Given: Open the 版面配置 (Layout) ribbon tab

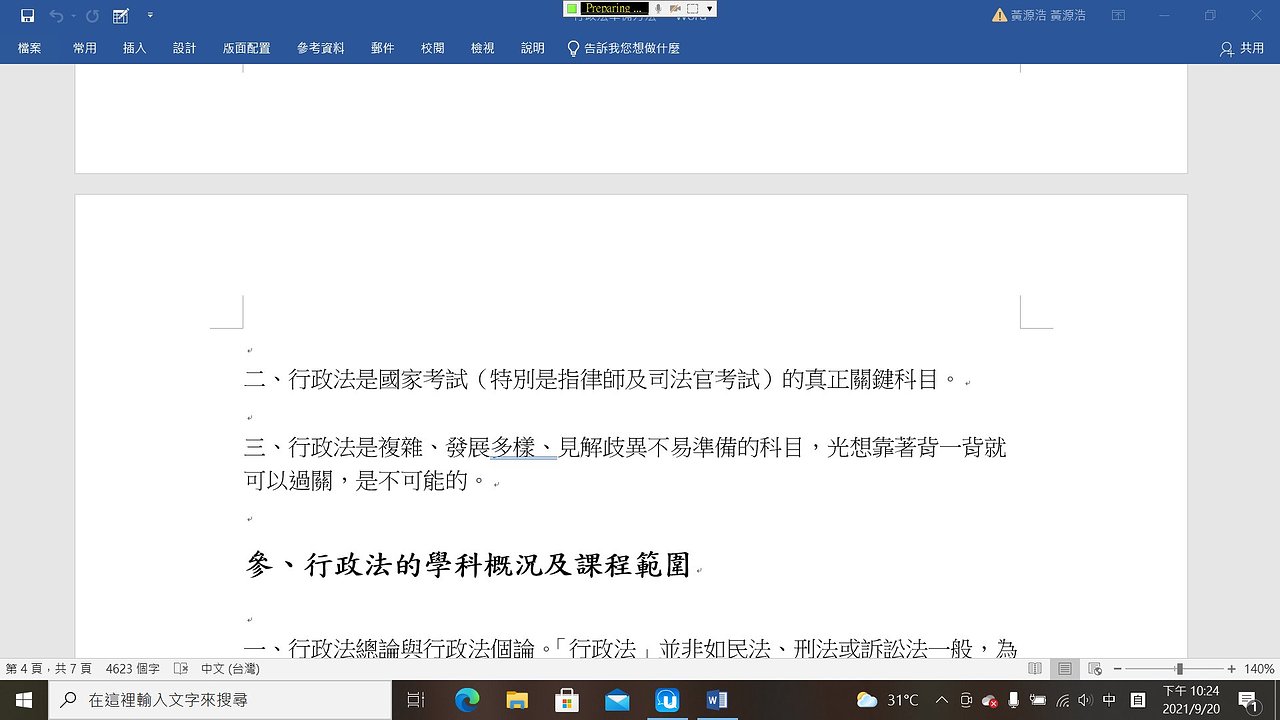Looking at the screenshot, I should [247, 48].
